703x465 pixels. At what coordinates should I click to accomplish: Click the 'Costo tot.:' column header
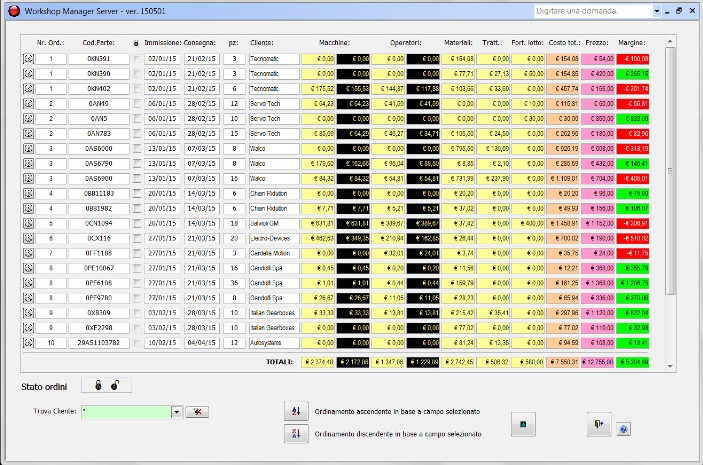(565, 43)
